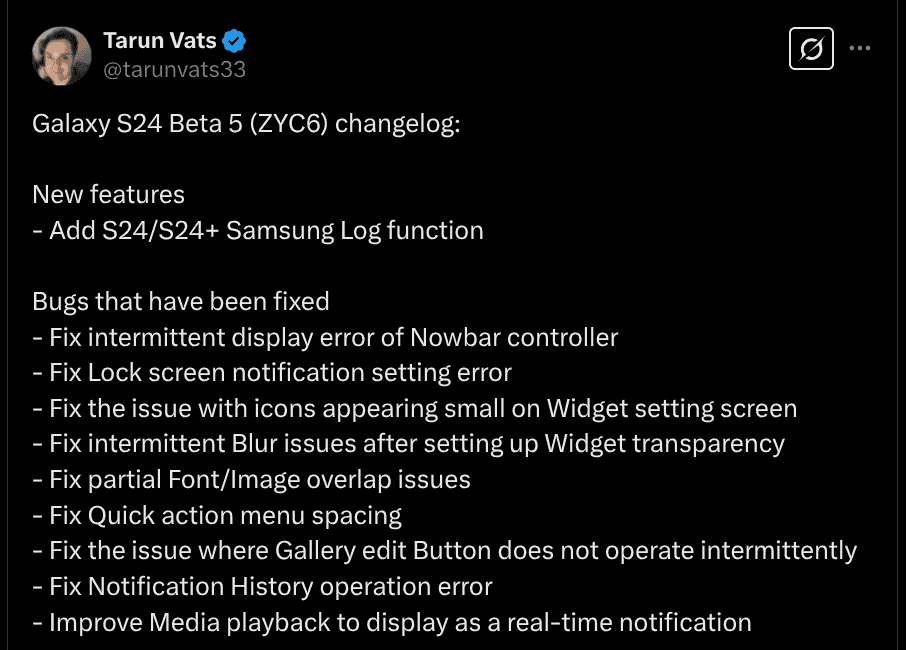Click the Lock screen notification fix line
The width and height of the screenshot is (906, 650).
point(272,373)
